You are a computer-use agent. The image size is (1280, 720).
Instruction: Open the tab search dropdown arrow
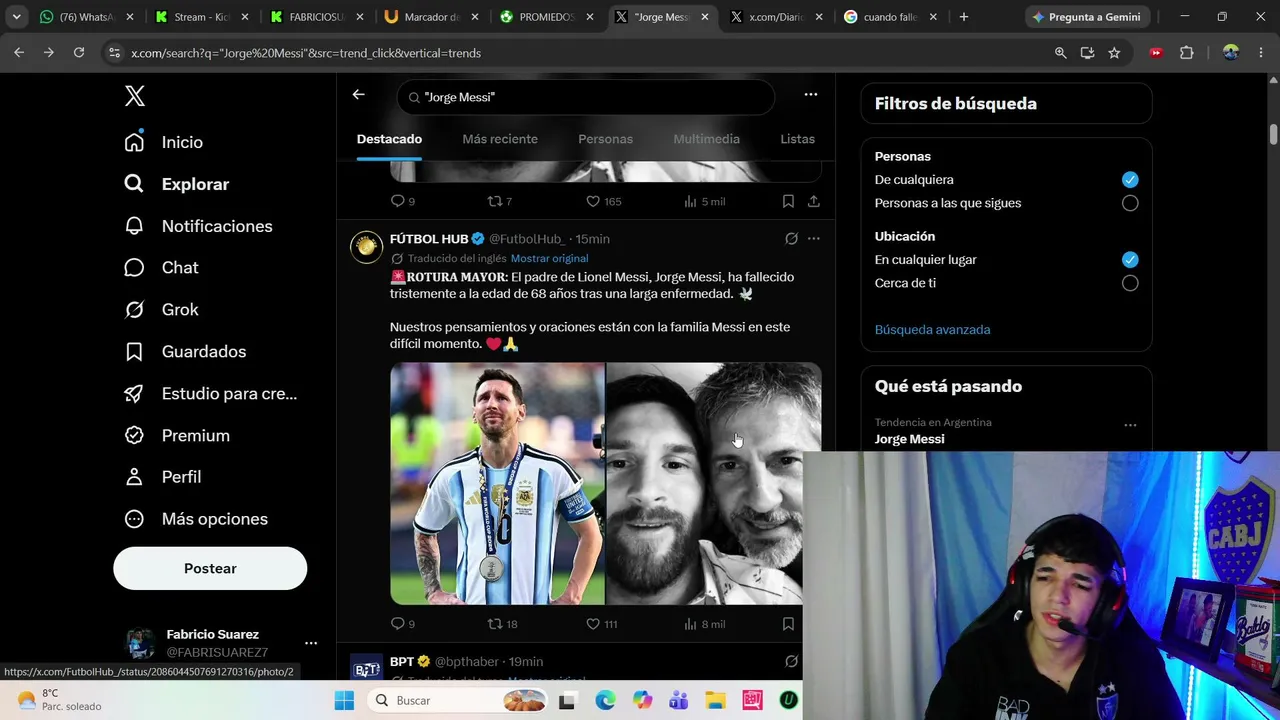point(16,17)
